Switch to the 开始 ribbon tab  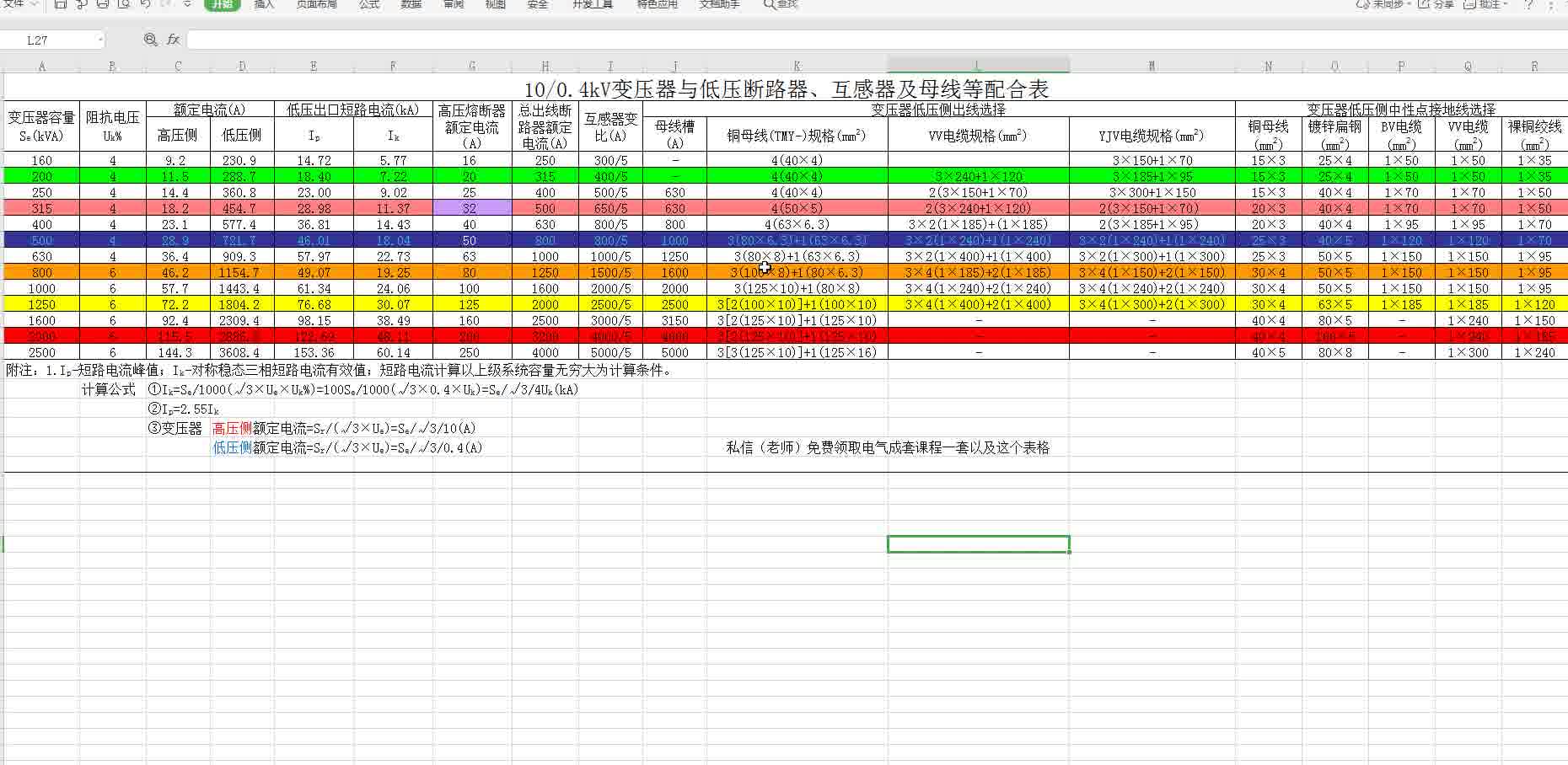tap(223, 4)
